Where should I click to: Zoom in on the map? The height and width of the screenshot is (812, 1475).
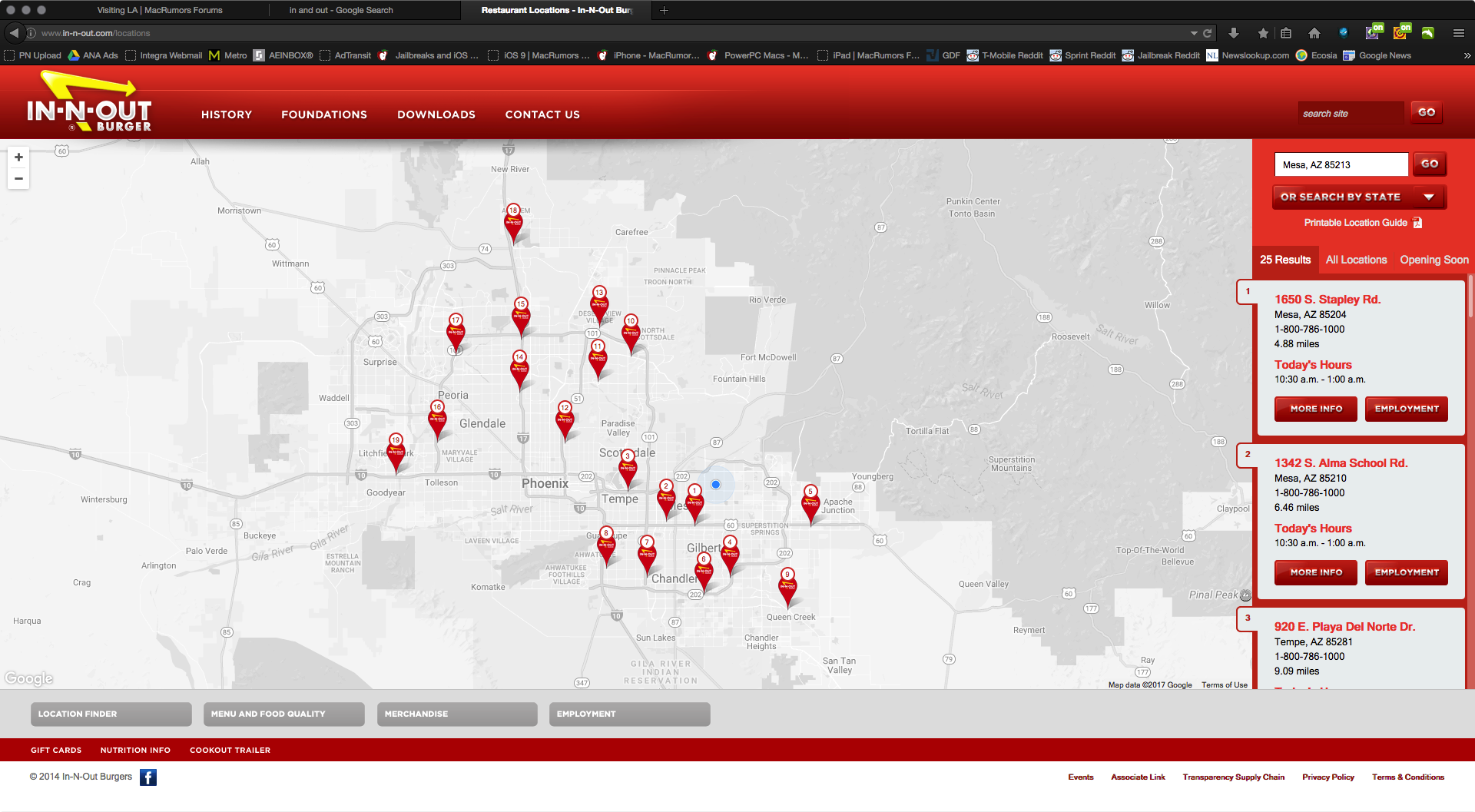point(18,157)
